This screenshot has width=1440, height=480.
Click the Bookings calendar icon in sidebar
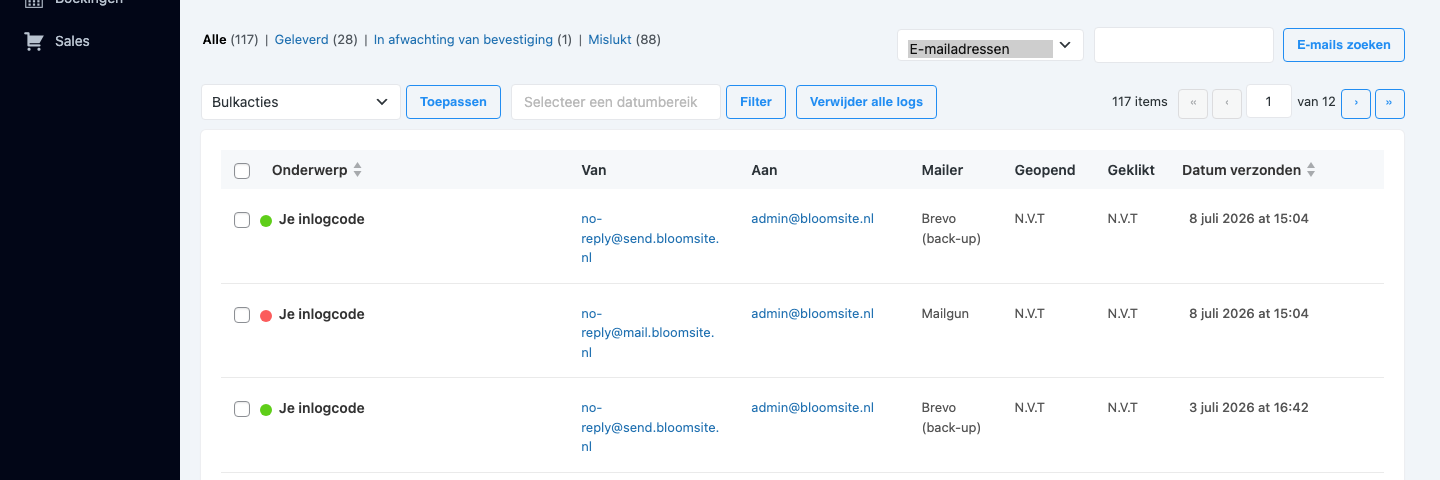coord(34,2)
